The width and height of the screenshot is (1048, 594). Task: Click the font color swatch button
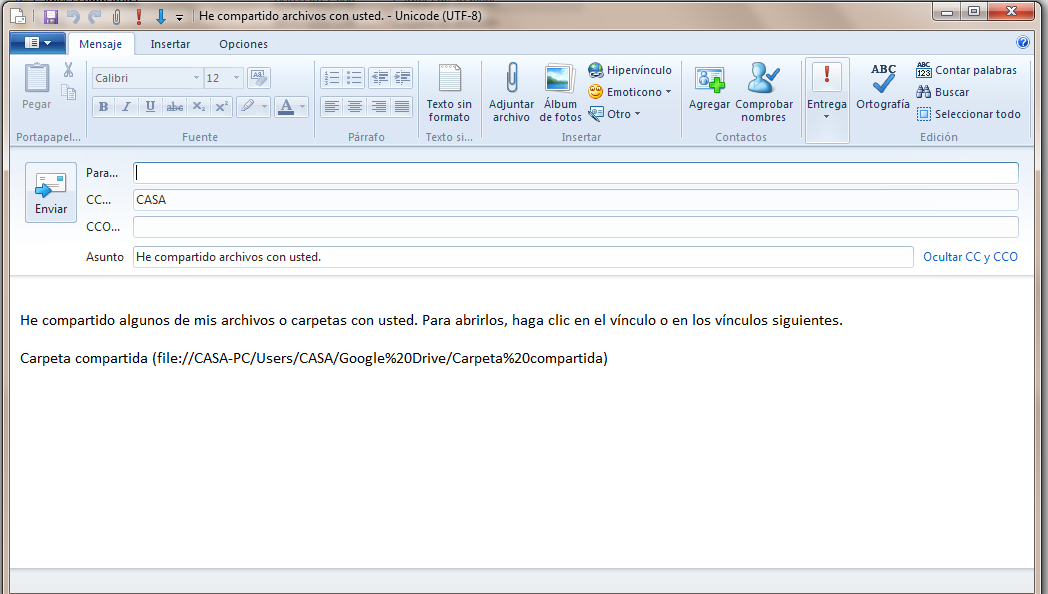pos(286,107)
